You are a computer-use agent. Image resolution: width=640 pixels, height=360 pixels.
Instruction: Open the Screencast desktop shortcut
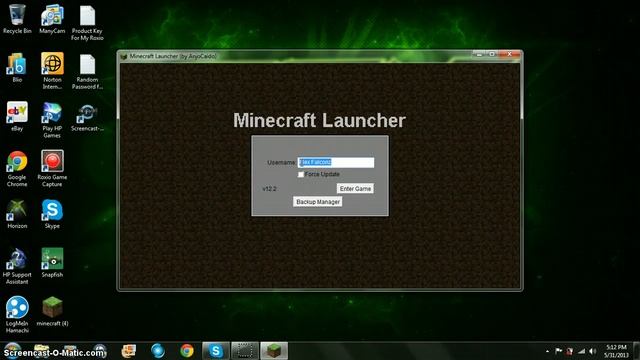pyautogui.click(x=87, y=118)
